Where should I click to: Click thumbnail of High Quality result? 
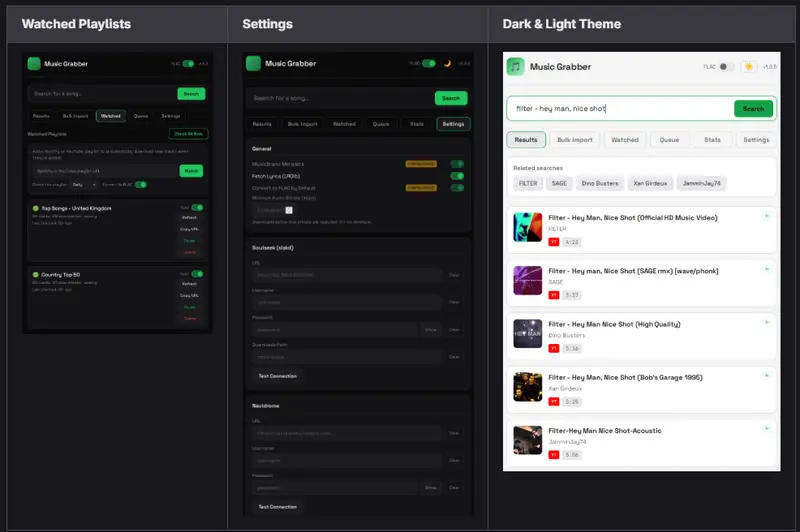528,334
